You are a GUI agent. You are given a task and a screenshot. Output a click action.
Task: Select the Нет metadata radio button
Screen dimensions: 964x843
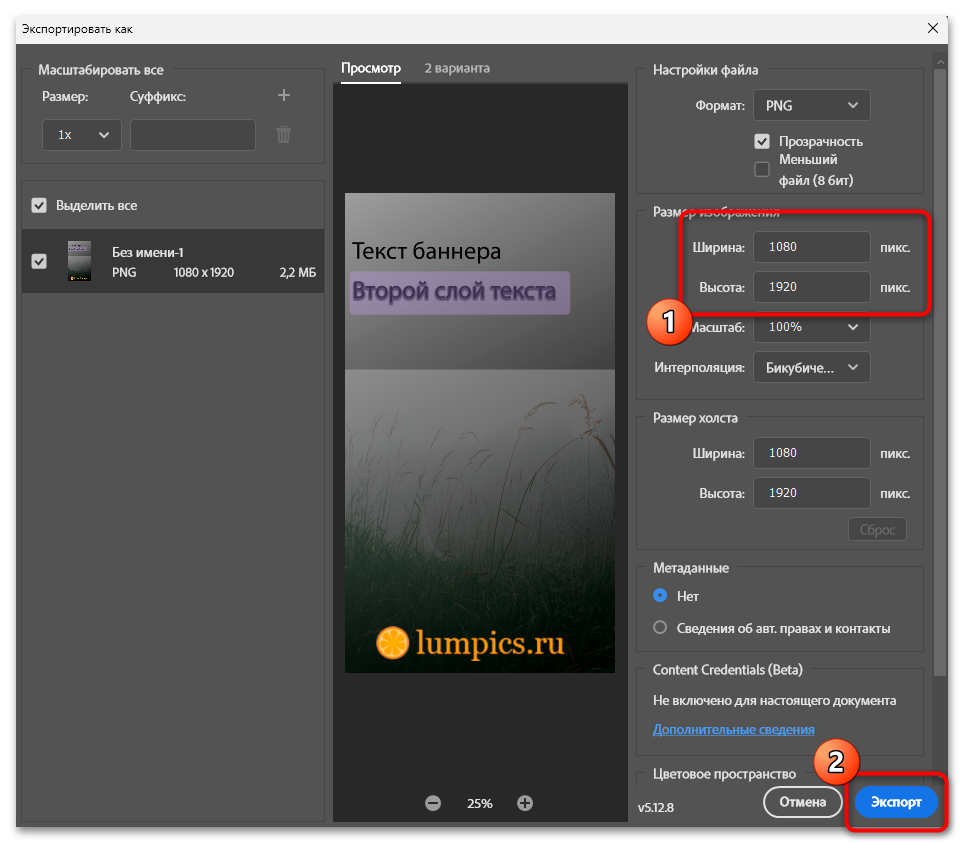(x=660, y=595)
